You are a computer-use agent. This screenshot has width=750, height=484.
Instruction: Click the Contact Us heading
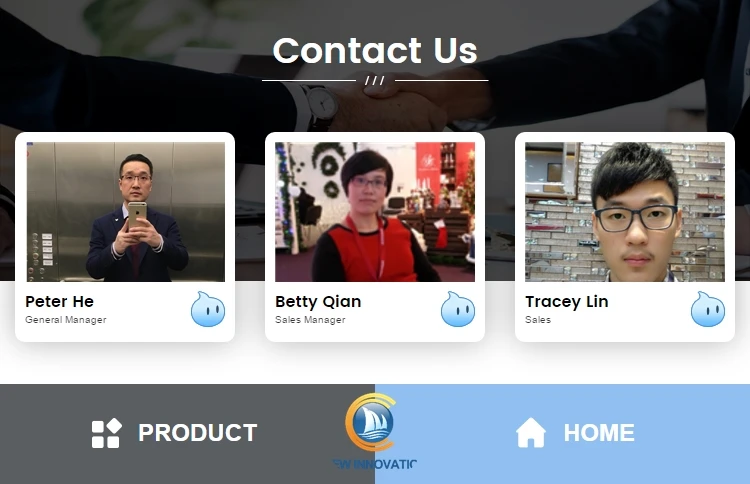tap(375, 50)
